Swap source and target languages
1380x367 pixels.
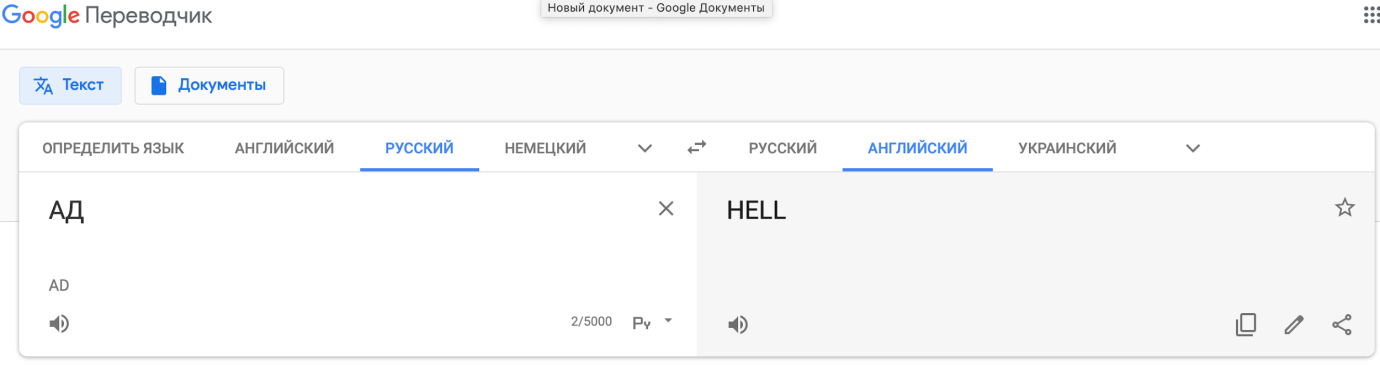coord(696,148)
